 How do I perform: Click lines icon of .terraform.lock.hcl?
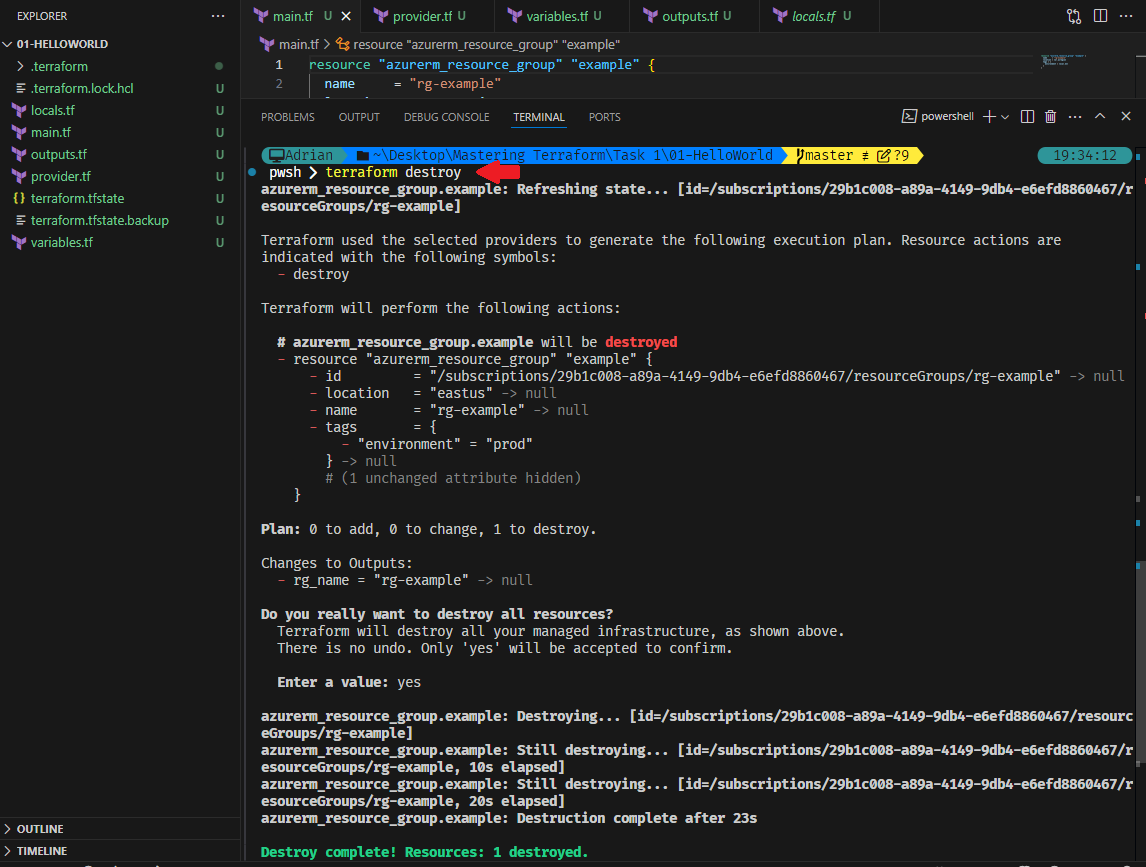[x=20, y=88]
